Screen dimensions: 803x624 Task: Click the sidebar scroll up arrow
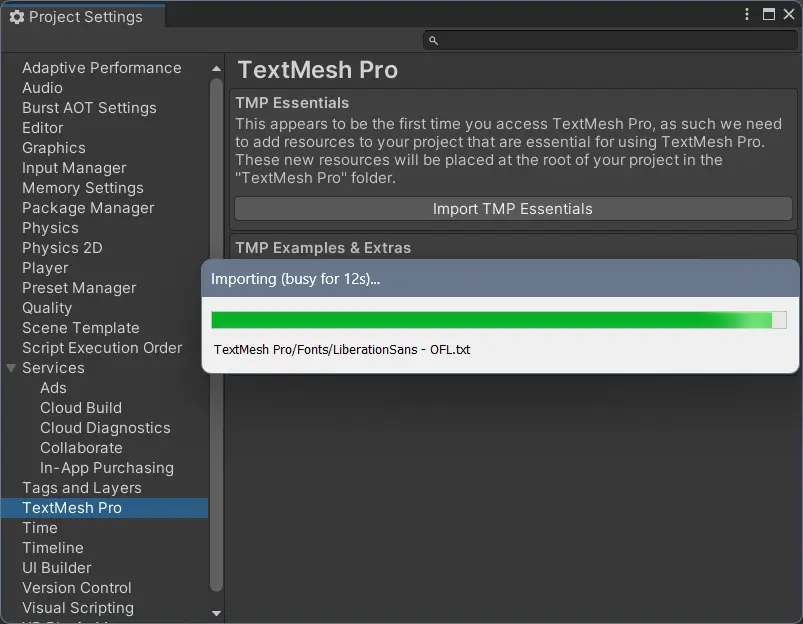click(x=216, y=69)
